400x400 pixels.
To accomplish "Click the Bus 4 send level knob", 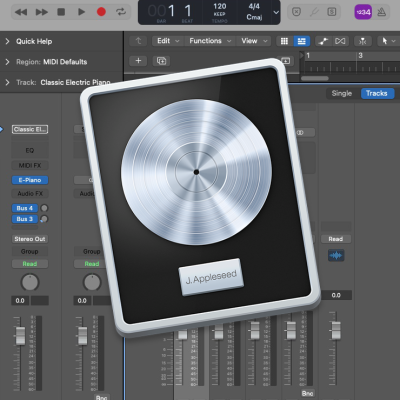I will coord(44,208).
